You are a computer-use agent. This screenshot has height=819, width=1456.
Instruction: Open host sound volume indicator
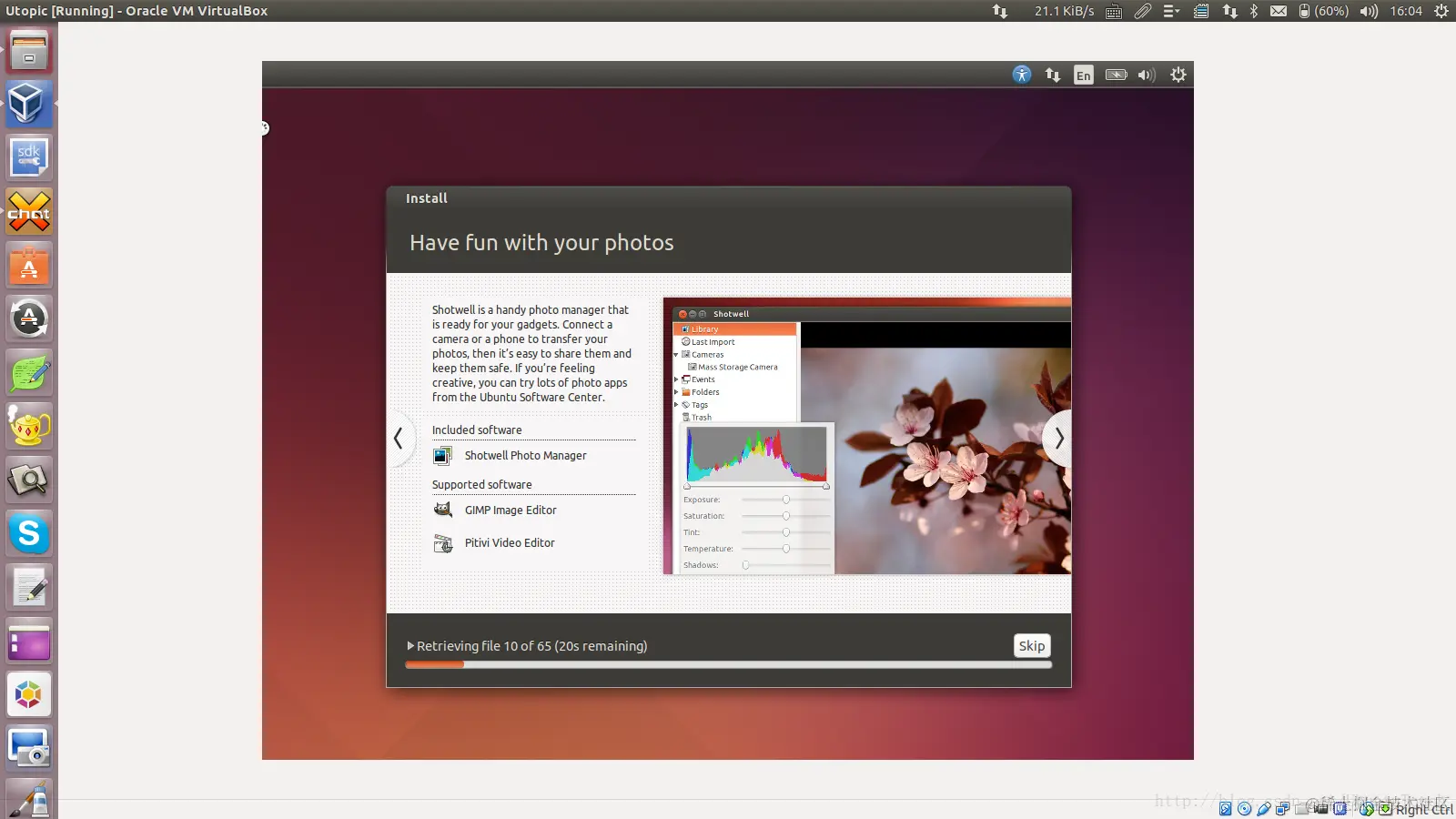tap(1369, 11)
